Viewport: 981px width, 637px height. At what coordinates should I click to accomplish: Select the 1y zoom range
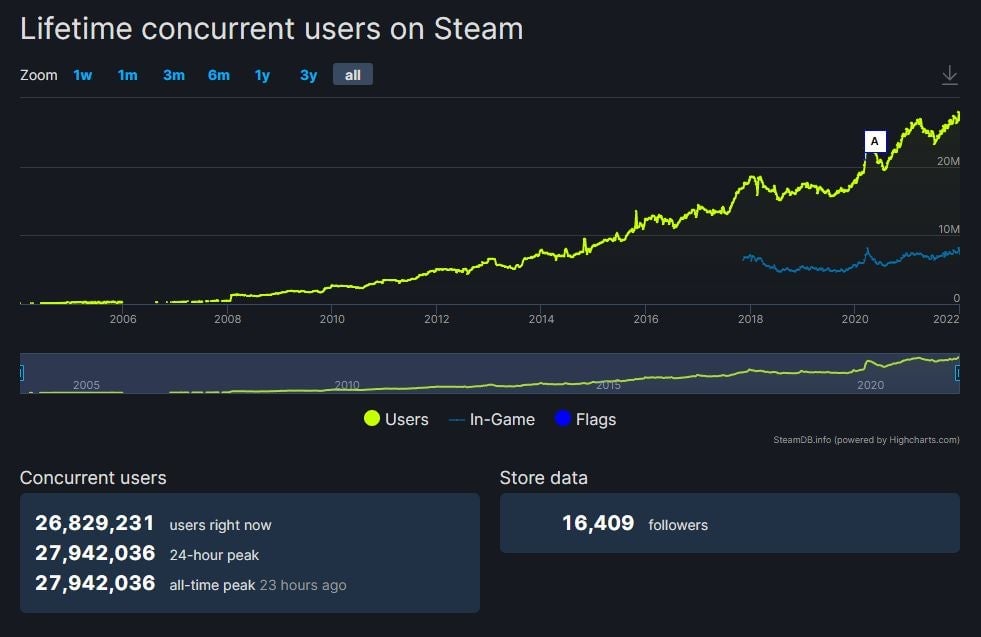[x=261, y=74]
